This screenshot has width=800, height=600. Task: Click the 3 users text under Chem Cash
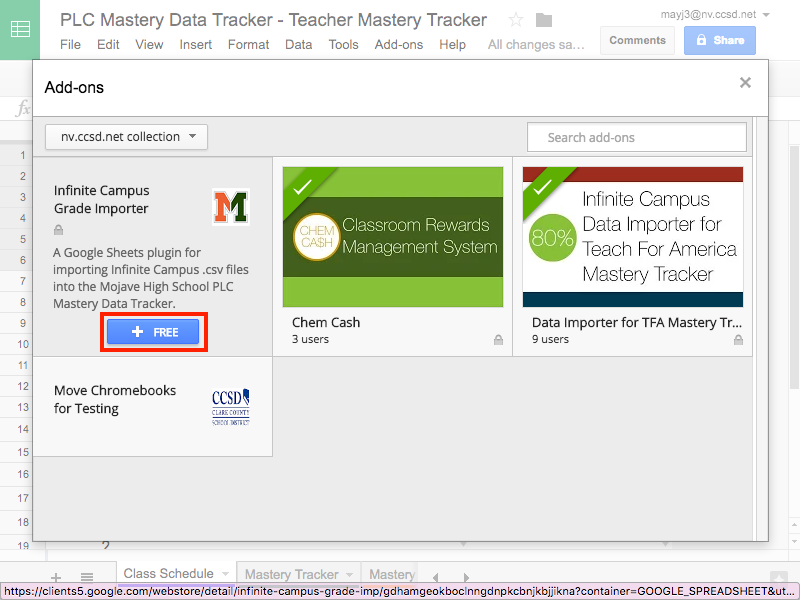[310, 339]
